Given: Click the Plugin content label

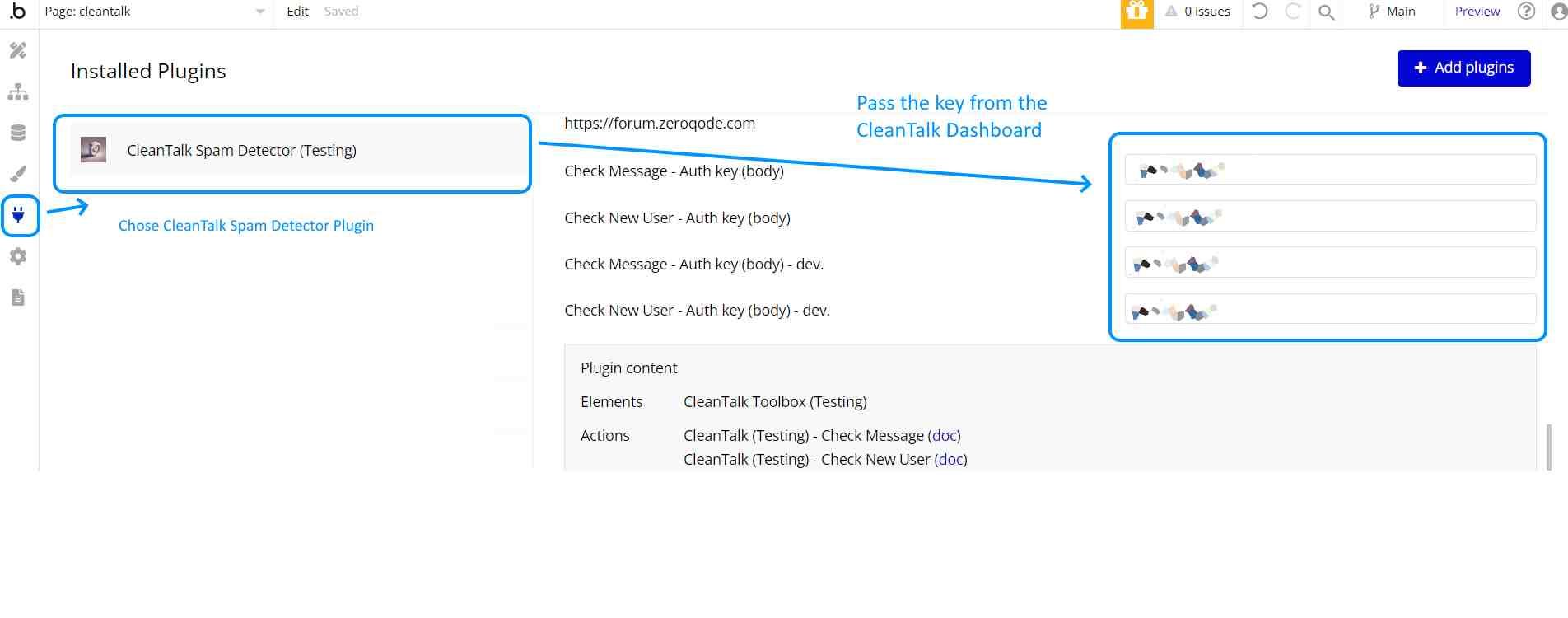Looking at the screenshot, I should click(x=628, y=368).
